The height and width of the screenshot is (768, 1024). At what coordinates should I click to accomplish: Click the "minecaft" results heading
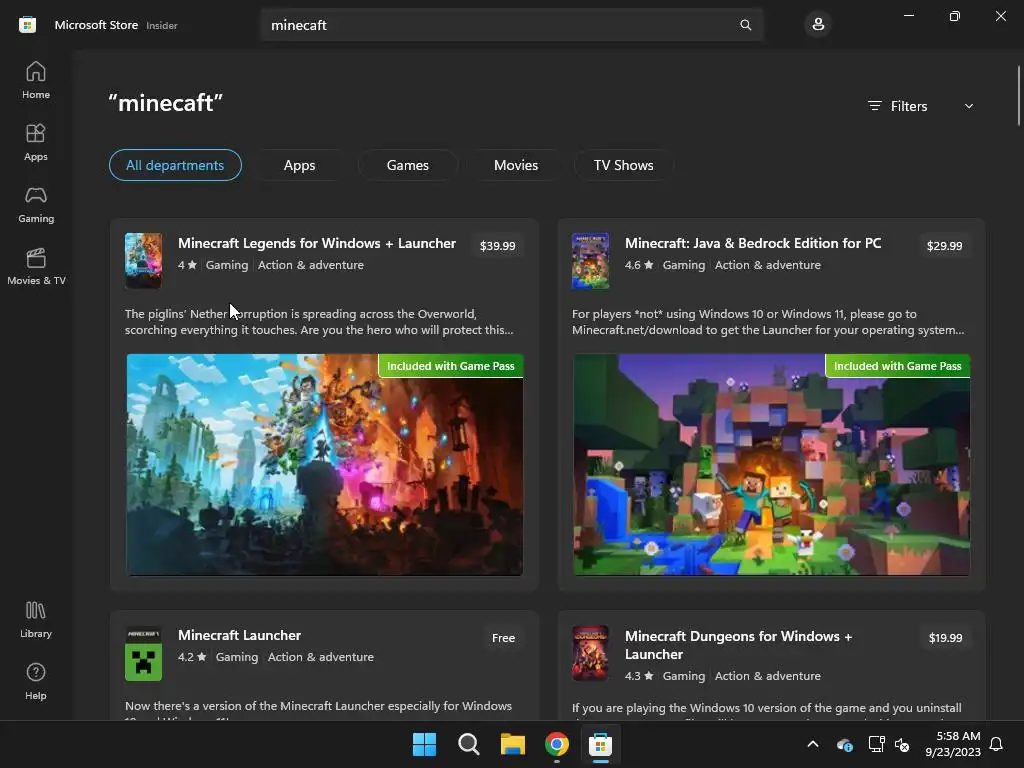(166, 103)
